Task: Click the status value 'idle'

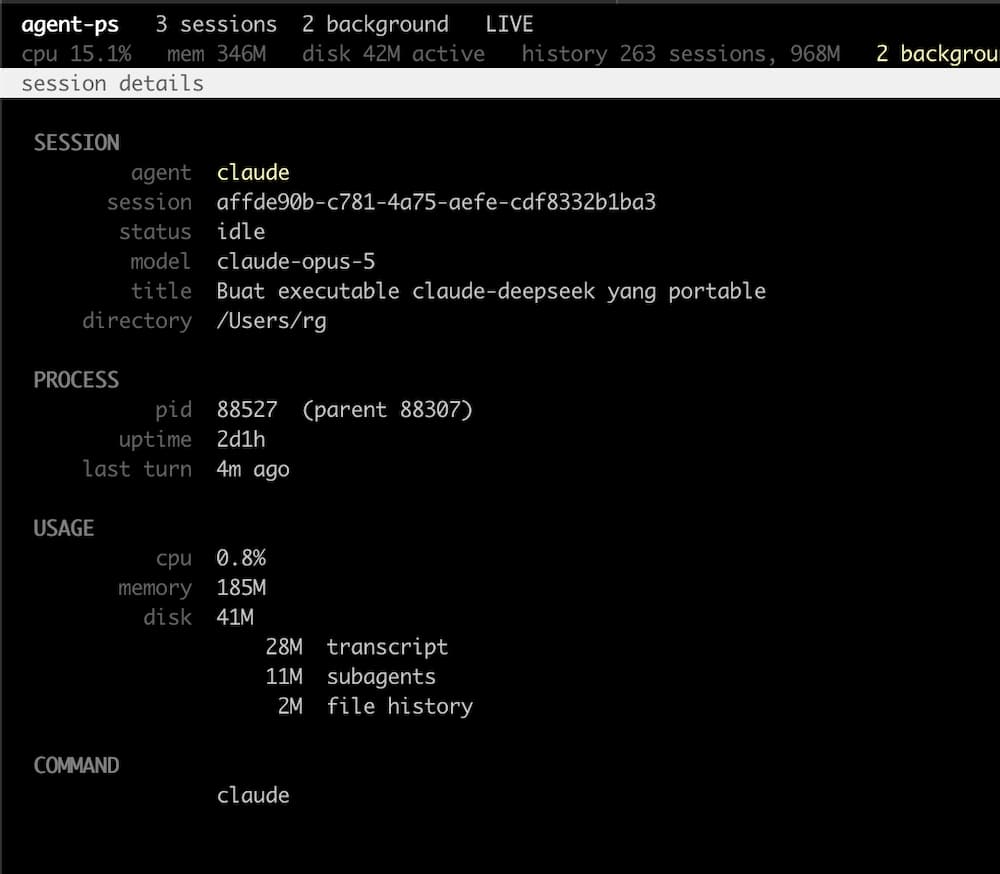Action: [241, 232]
